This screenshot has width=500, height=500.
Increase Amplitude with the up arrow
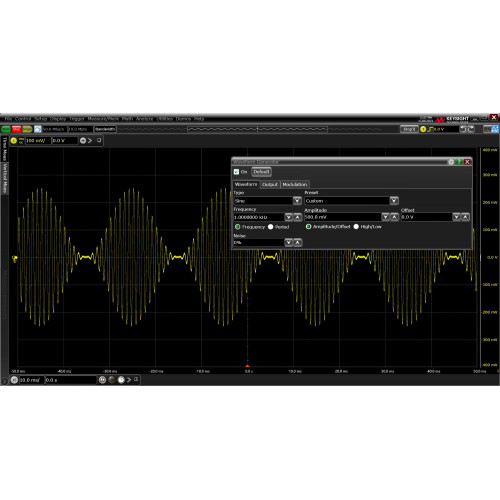(x=394, y=217)
